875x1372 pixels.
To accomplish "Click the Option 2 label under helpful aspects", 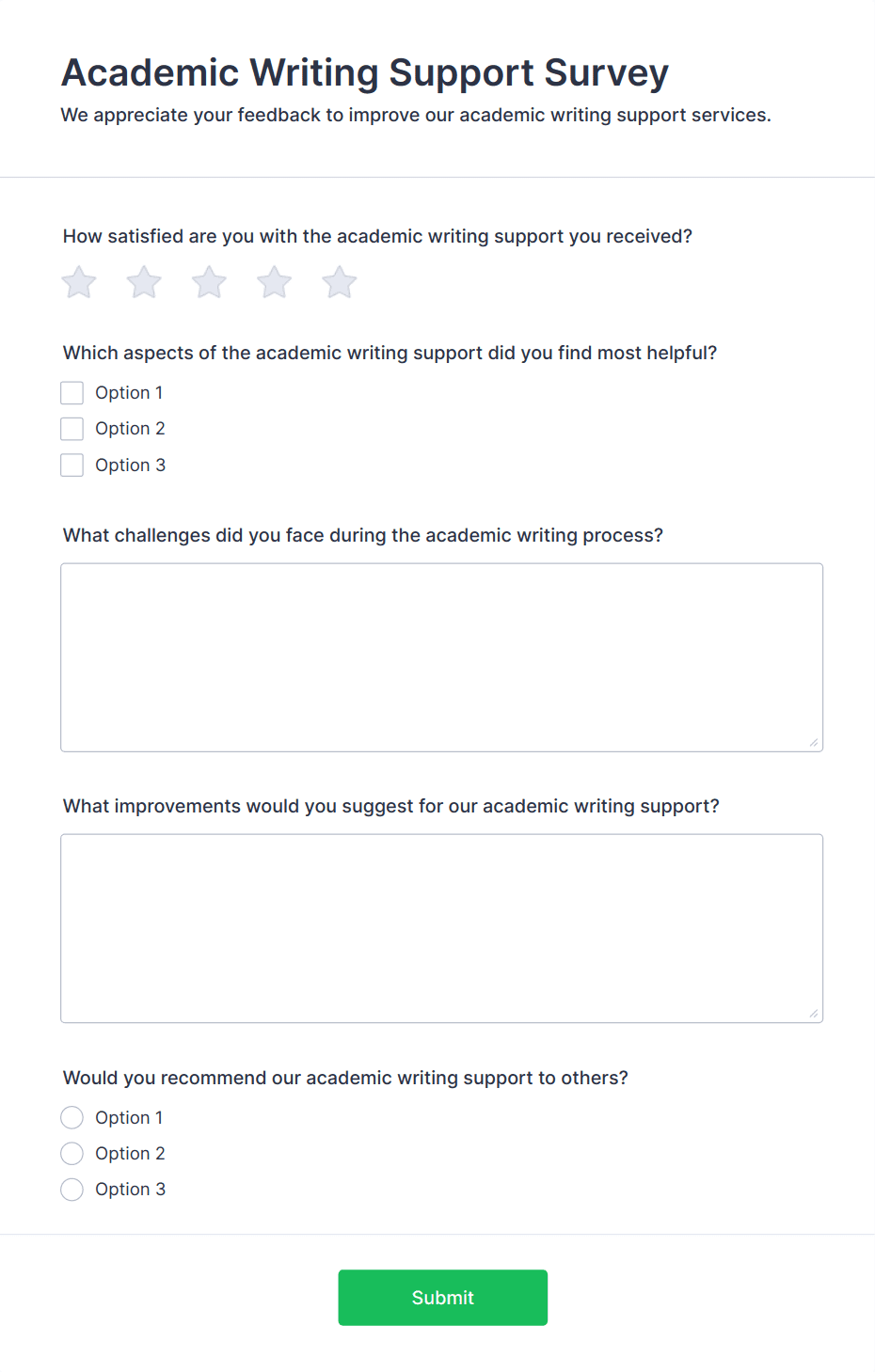I will pyautogui.click(x=130, y=429).
